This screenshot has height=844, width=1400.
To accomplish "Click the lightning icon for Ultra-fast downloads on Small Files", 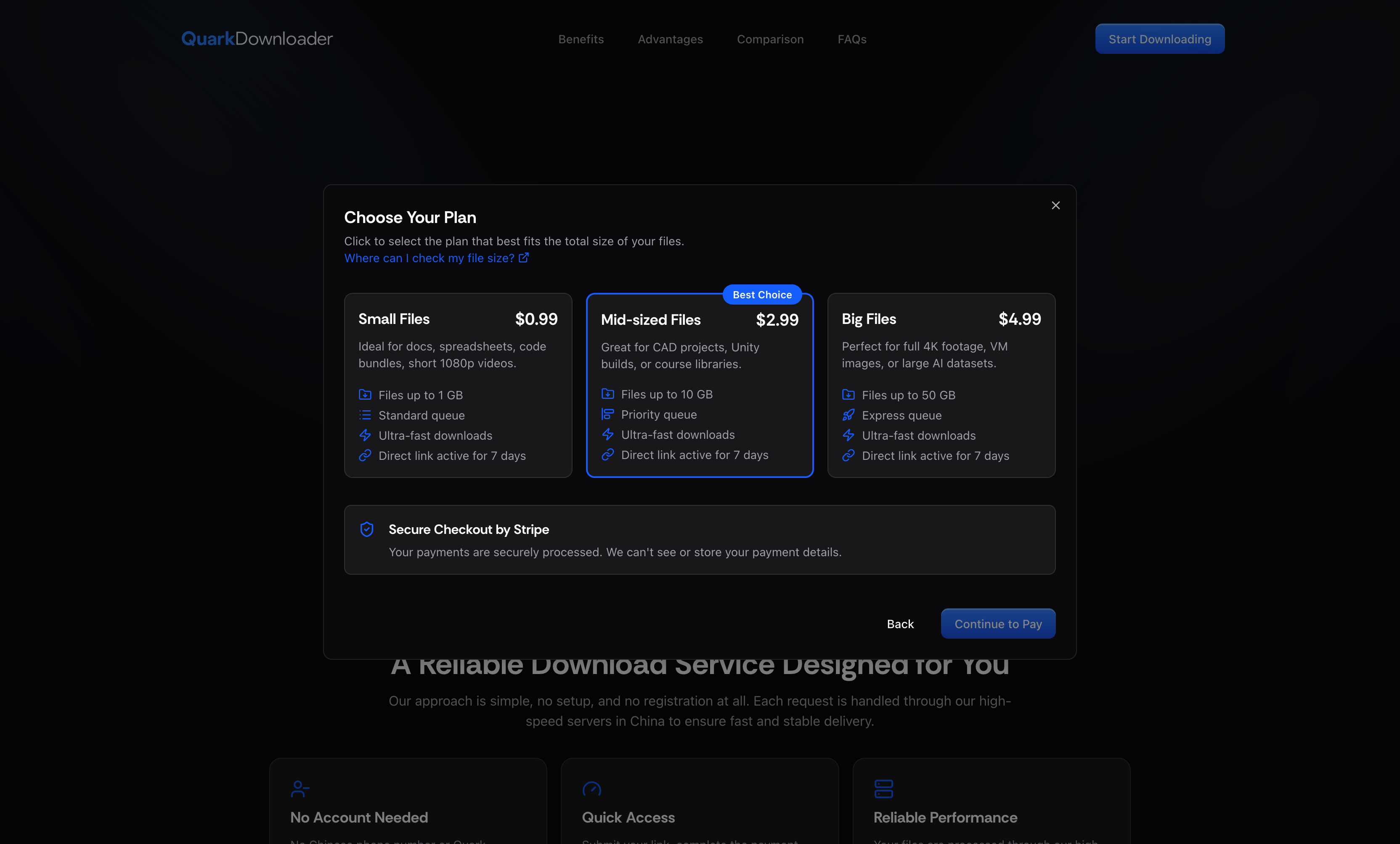I will (366, 435).
